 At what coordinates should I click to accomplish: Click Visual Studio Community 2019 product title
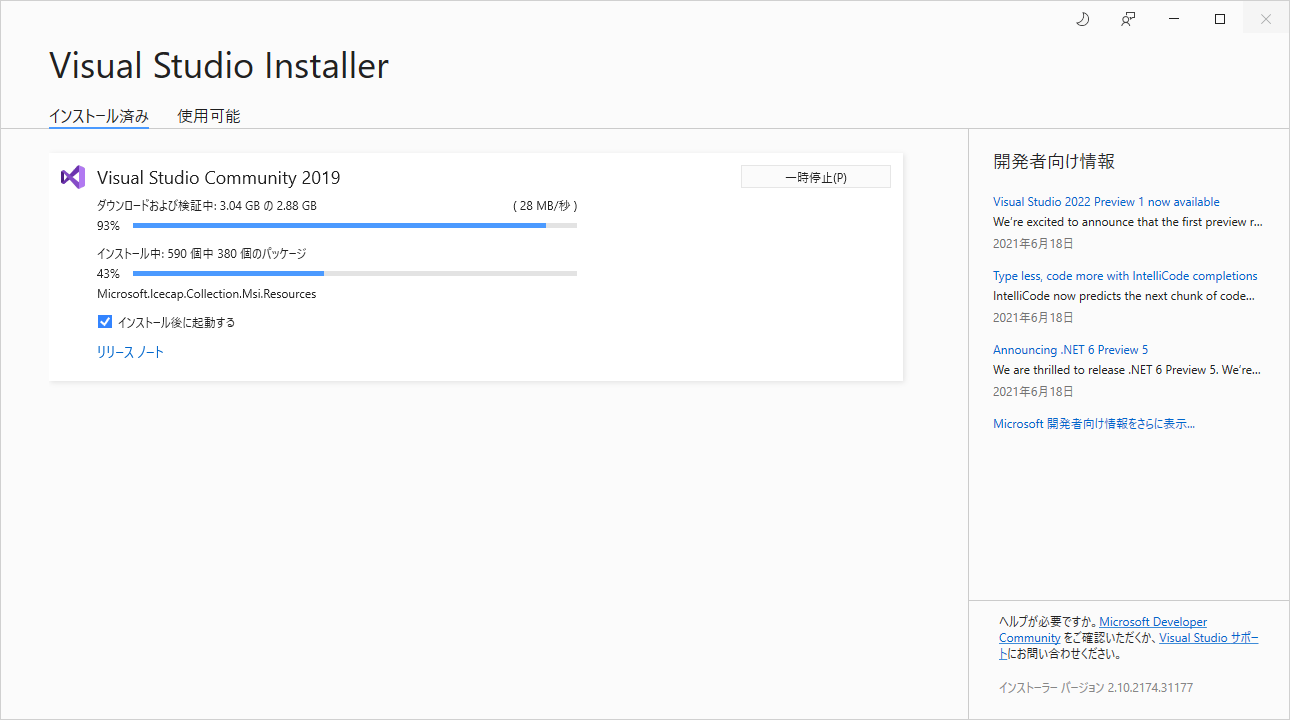coord(219,178)
